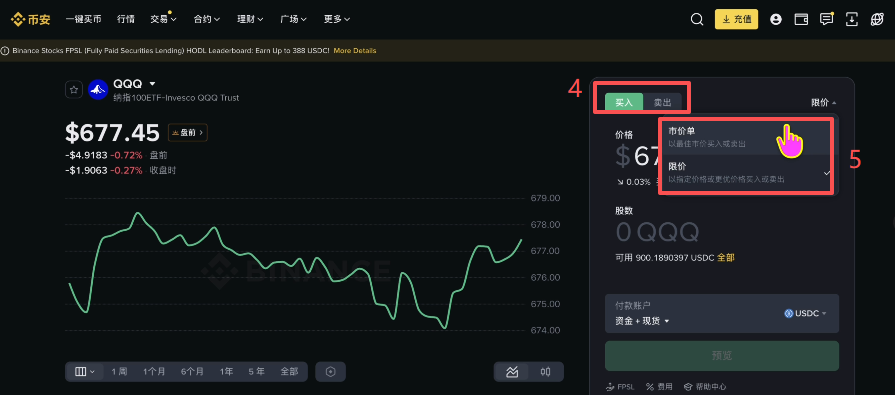The height and width of the screenshot is (395, 895).
Task: Open the search magnifier icon
Action: coord(696,19)
